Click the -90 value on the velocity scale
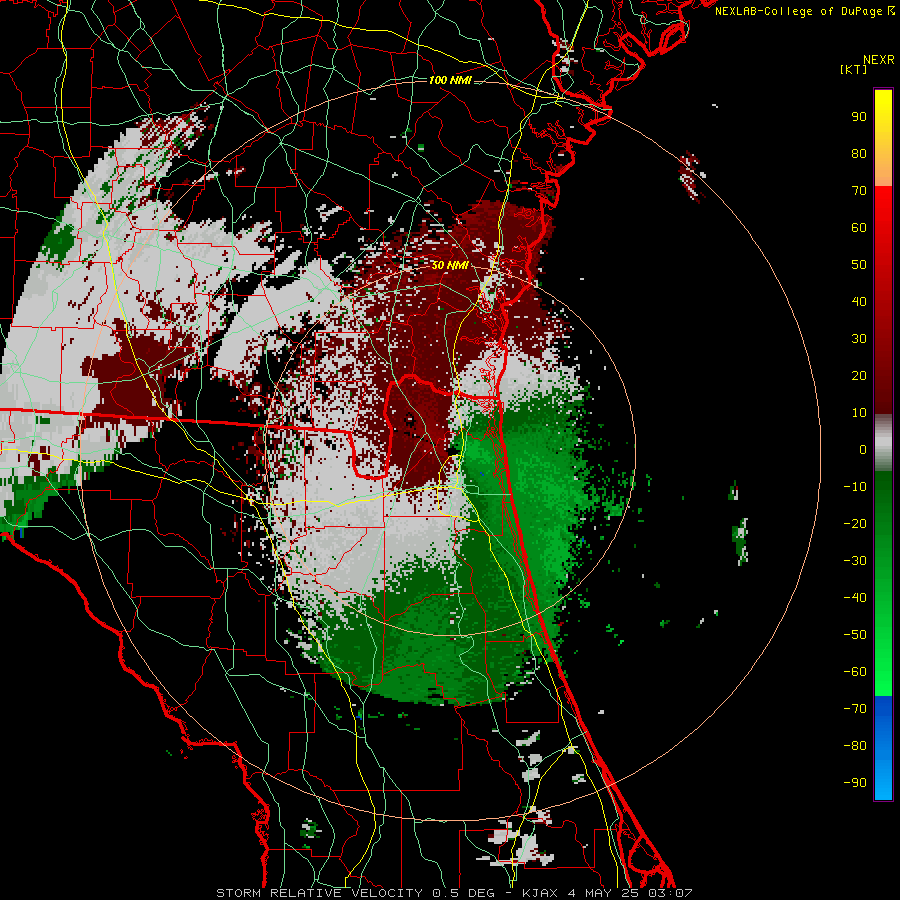This screenshot has width=900, height=900. (x=855, y=783)
